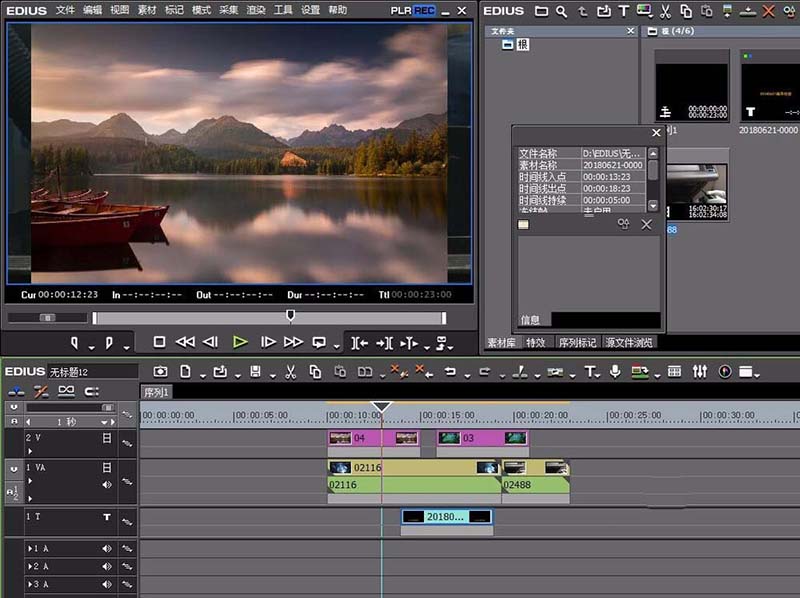
Task: Toggle video display on track 2 V
Action: [x=107, y=438]
